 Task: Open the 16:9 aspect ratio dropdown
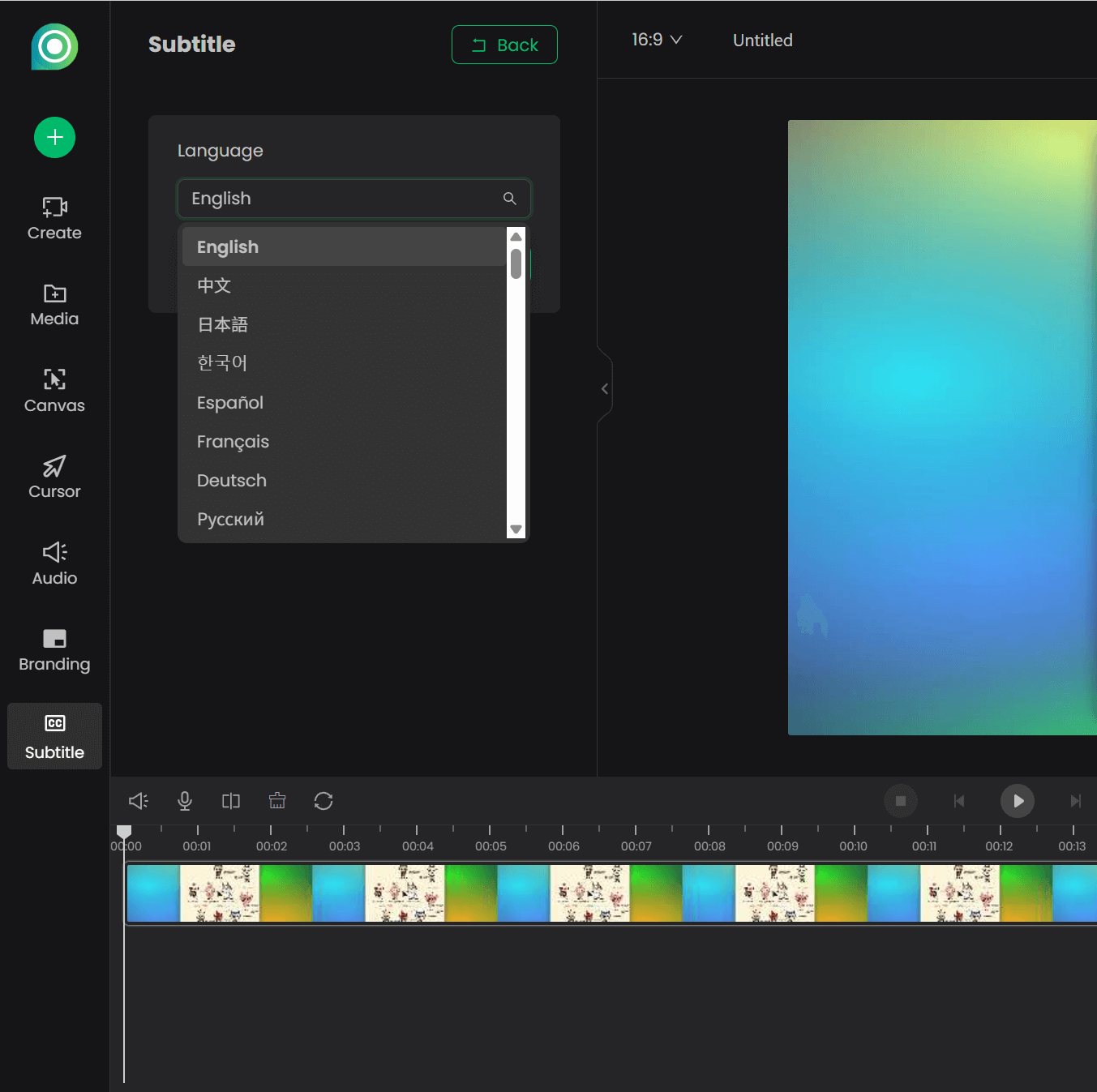click(x=657, y=39)
